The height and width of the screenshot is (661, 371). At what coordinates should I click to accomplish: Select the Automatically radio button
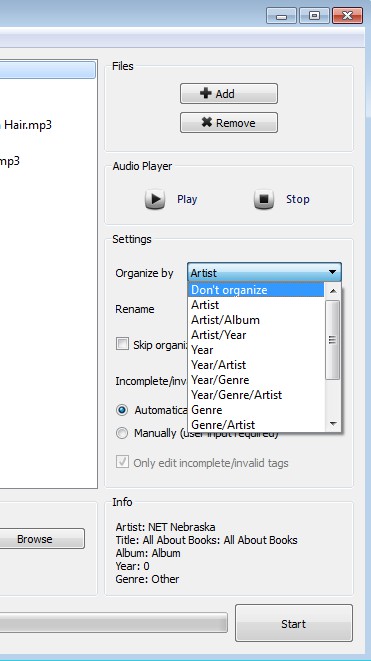pyautogui.click(x=122, y=410)
